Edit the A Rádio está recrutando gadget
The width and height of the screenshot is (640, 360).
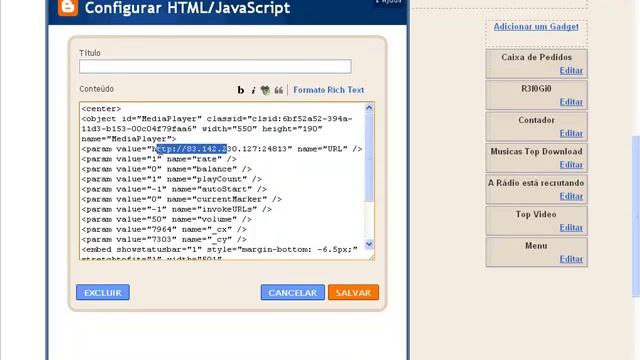coord(571,196)
